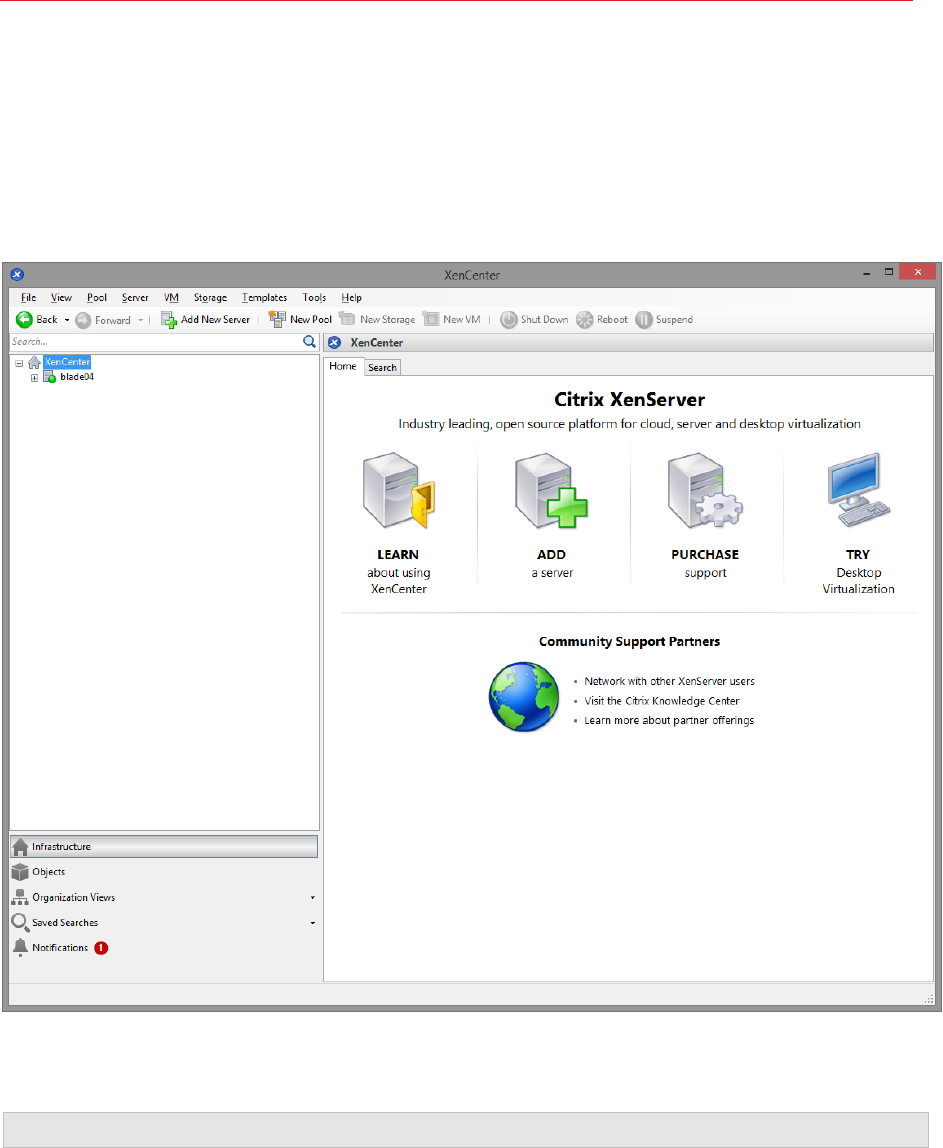Viewport: 943px width, 1148px height.
Task: Click the TRY Desktop Virtualization monitor icon
Action: (x=858, y=491)
